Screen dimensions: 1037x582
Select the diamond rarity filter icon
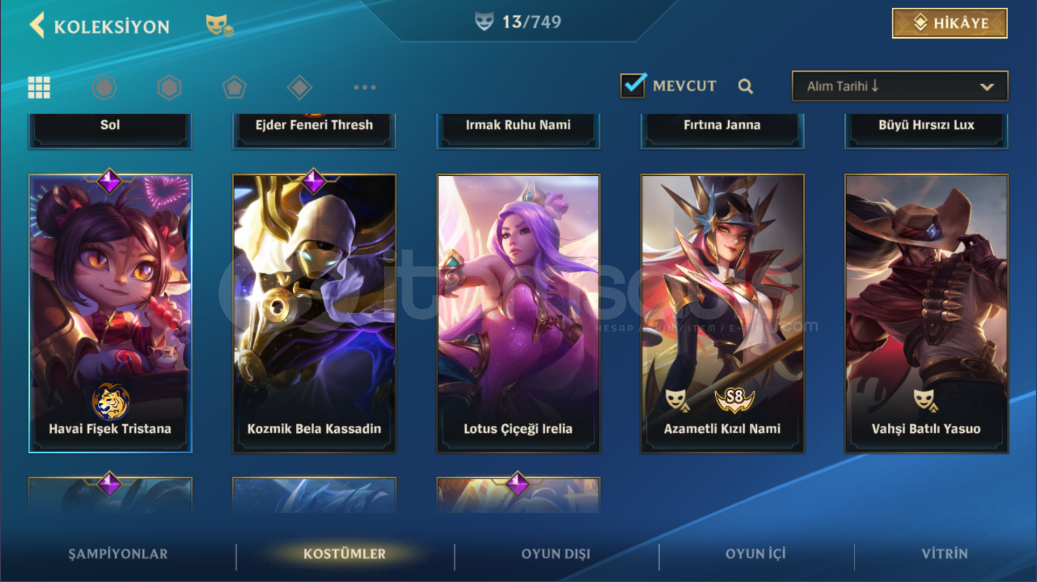[x=300, y=87]
